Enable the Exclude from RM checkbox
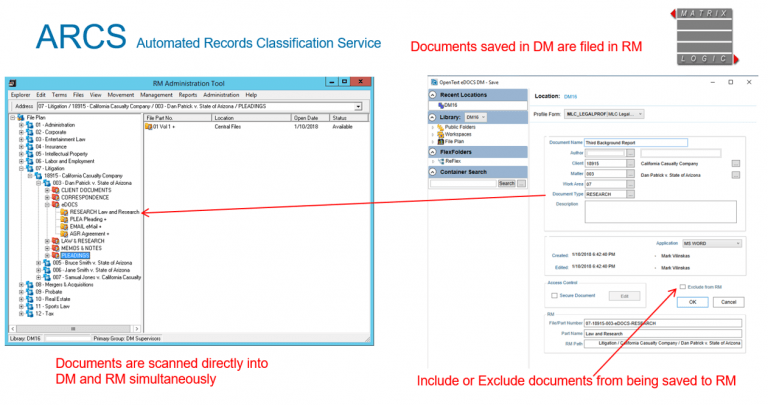 coord(683,287)
